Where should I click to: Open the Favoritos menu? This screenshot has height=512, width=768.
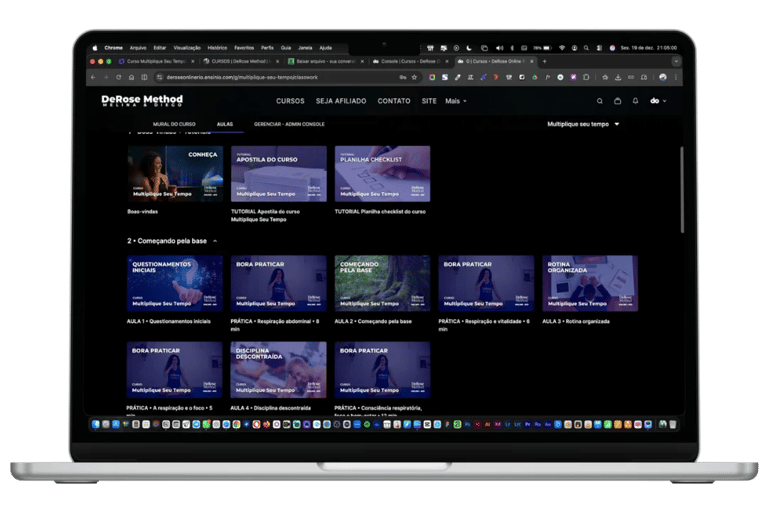tap(244, 48)
